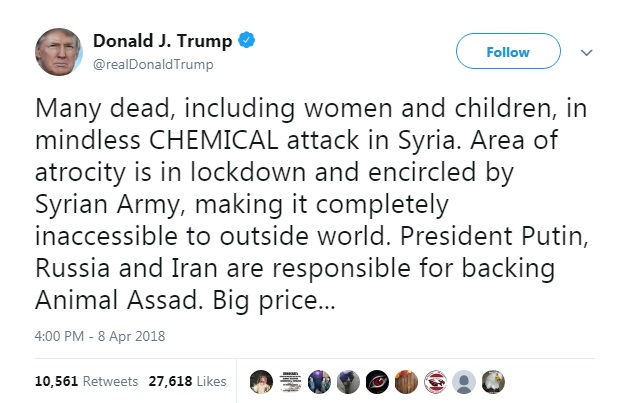
Task: Open the red-and-white circular logo avatar
Action: point(435,381)
